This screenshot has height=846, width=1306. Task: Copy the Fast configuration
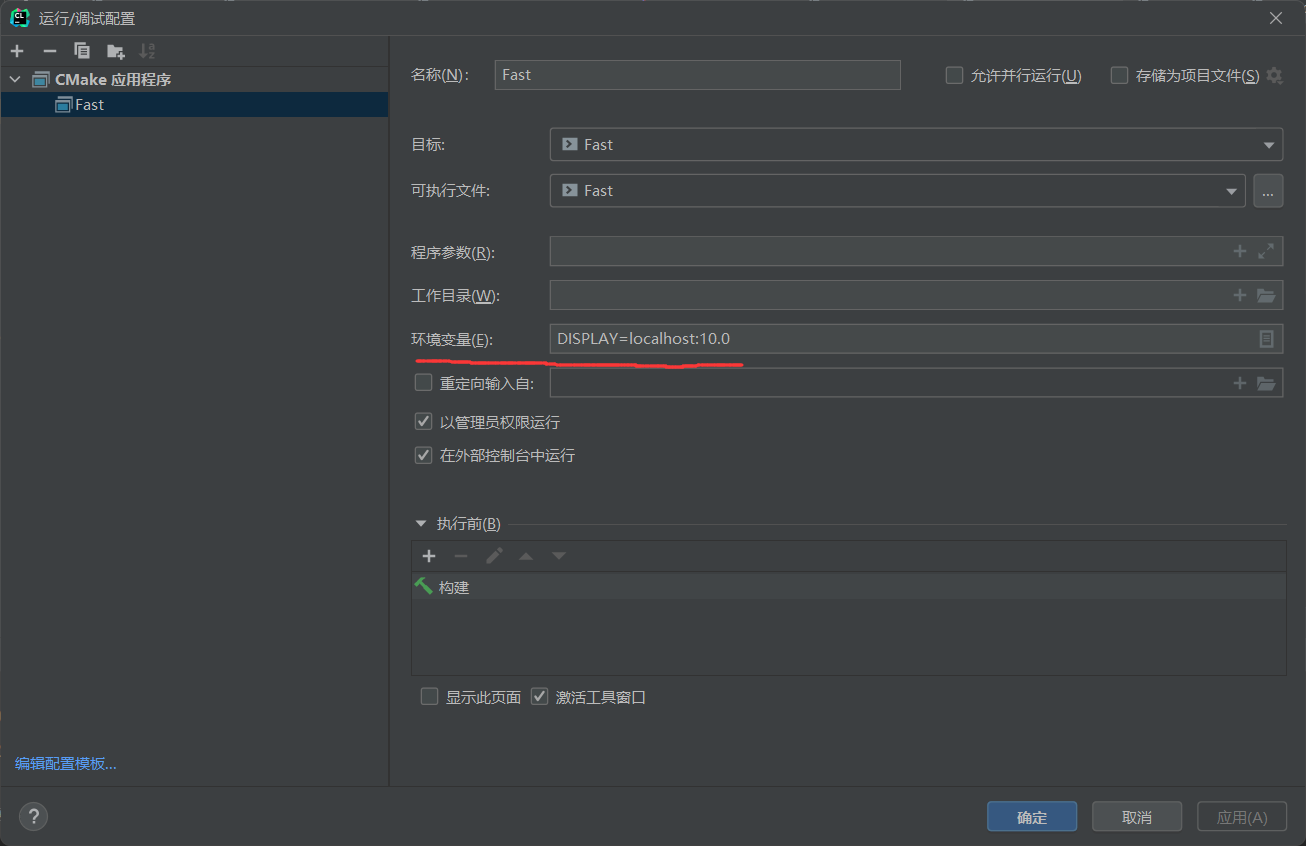click(x=81, y=50)
